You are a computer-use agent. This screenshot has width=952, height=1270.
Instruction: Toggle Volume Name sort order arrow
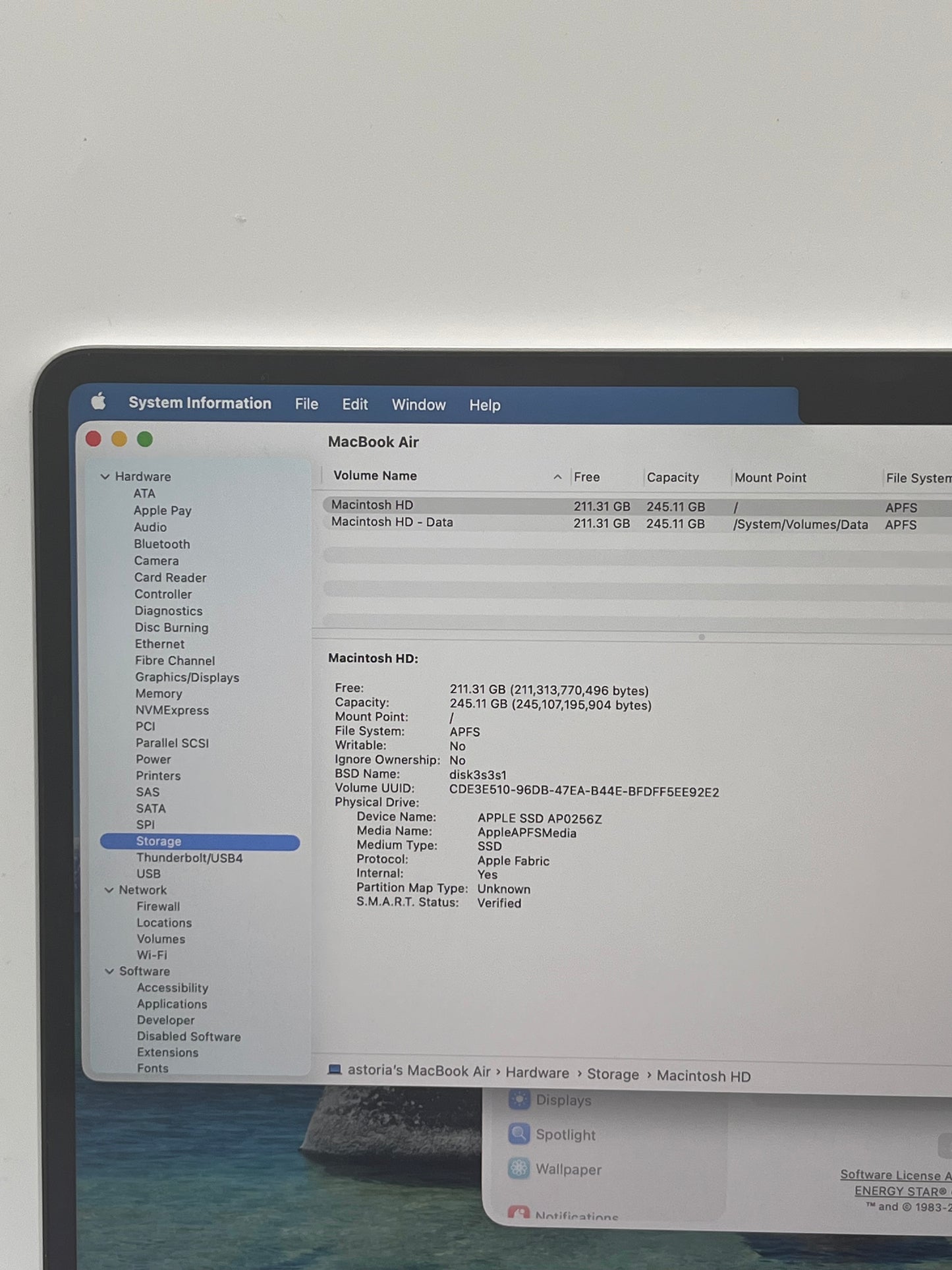tap(557, 476)
